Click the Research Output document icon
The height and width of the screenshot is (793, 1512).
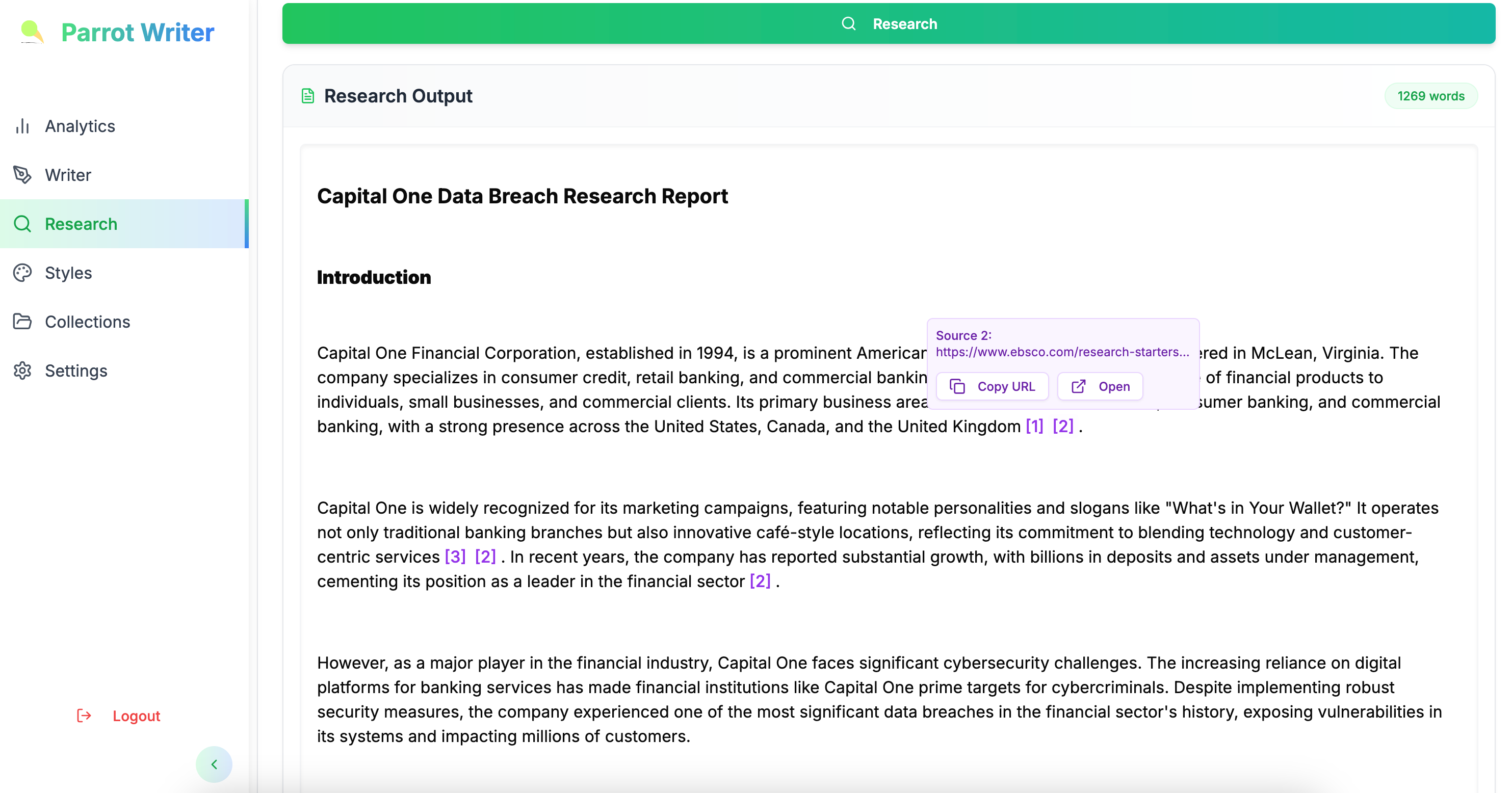(x=307, y=96)
